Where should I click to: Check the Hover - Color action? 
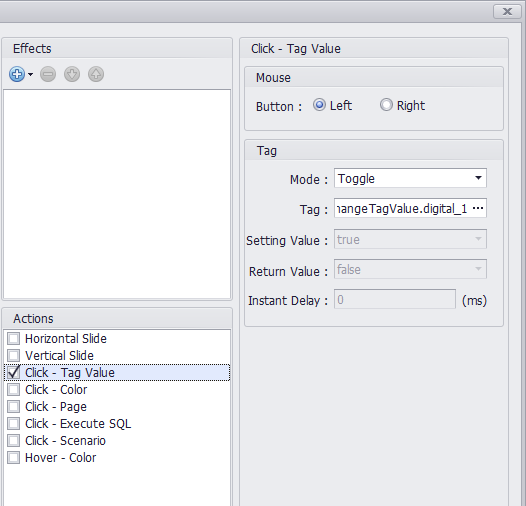(x=13, y=458)
